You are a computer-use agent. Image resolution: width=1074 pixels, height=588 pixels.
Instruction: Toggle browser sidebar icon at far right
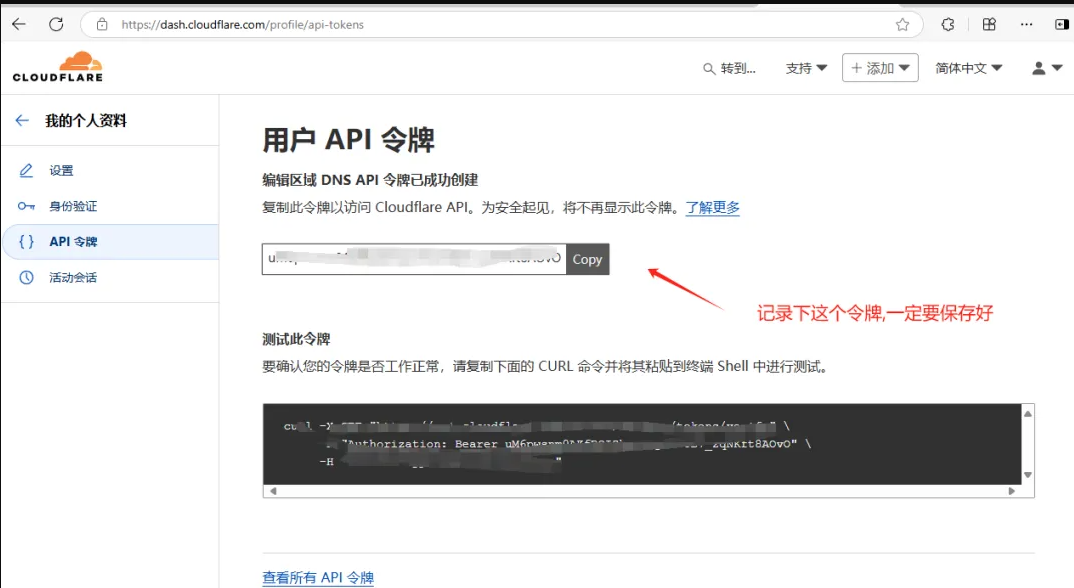click(1062, 25)
